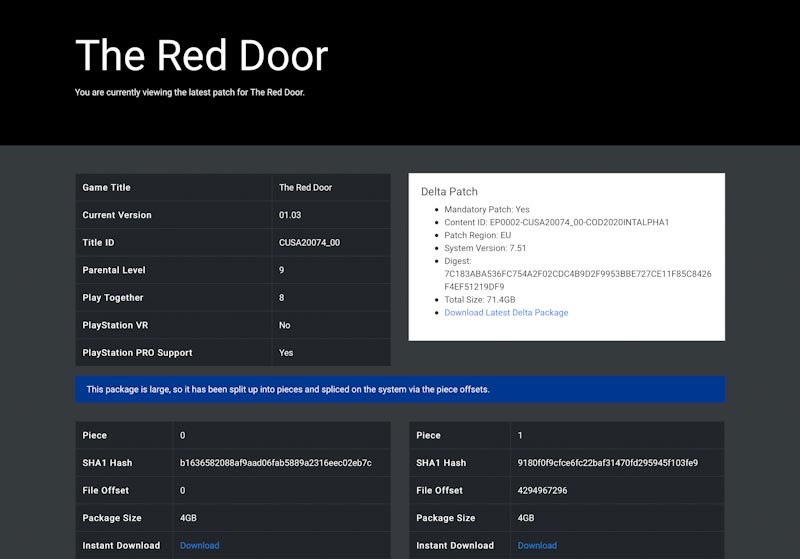Viewport: 800px width, 559px height.
Task: Select the Total Size: 71.4GB line
Action: point(480,299)
